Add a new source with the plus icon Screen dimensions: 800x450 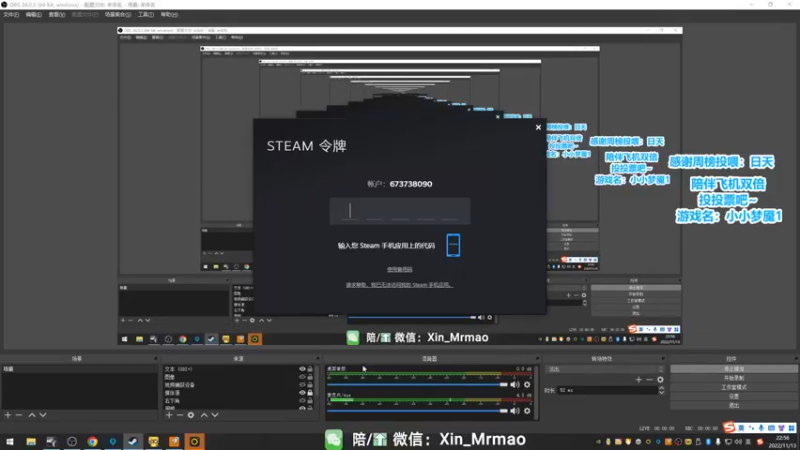pos(169,415)
